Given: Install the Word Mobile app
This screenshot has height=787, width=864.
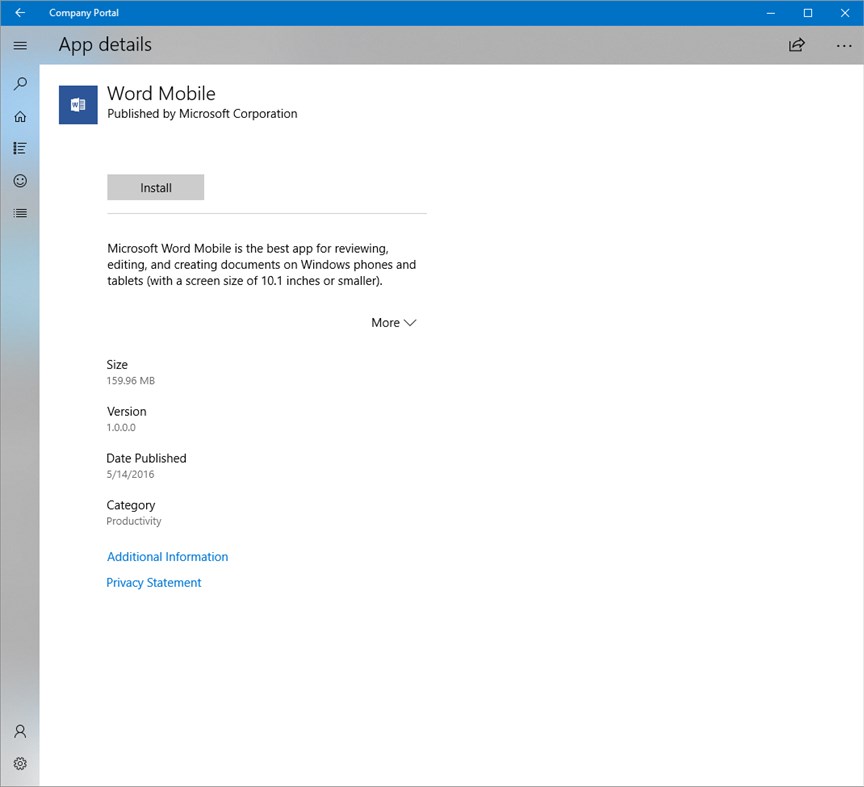Looking at the screenshot, I should (155, 187).
